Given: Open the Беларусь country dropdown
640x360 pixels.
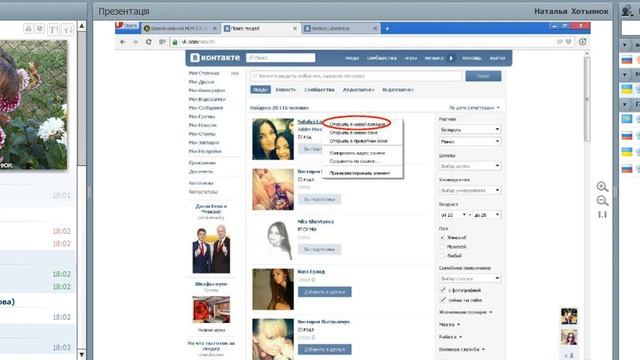Looking at the screenshot, I should coord(470,129).
